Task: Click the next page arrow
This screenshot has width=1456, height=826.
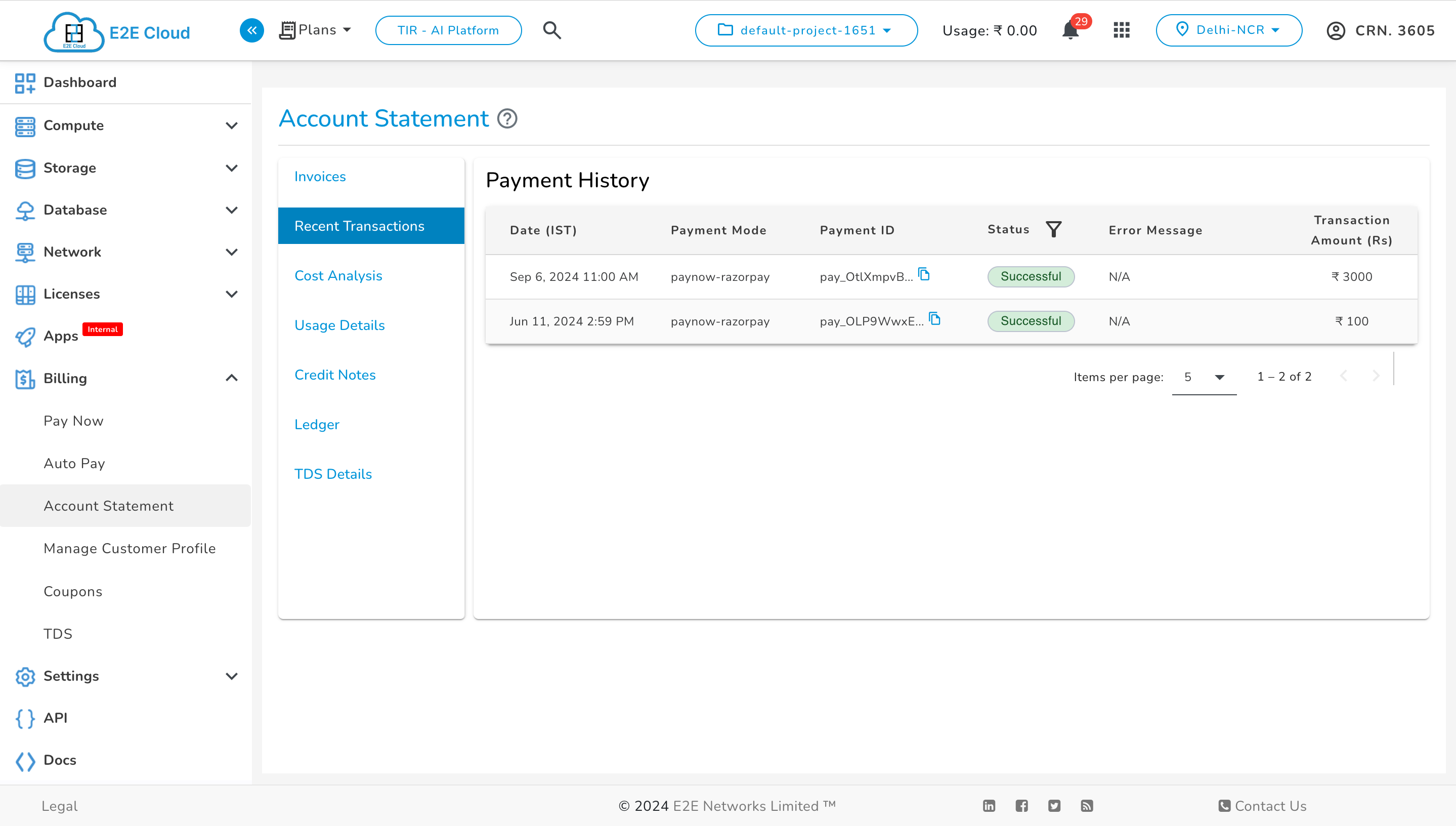Action: 1376,376
